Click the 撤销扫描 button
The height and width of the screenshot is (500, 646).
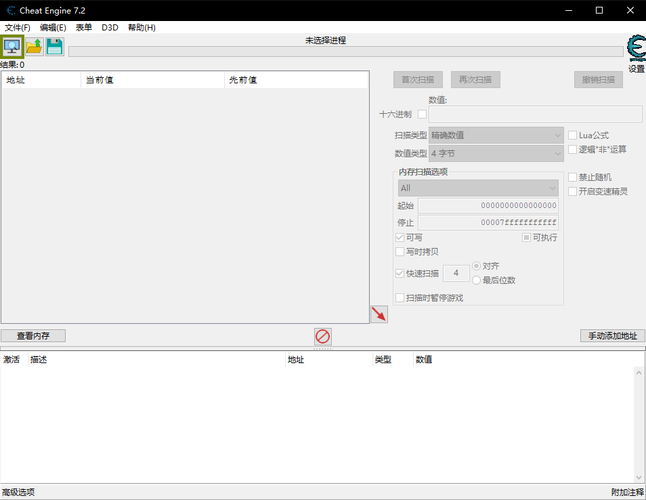[x=598, y=79]
